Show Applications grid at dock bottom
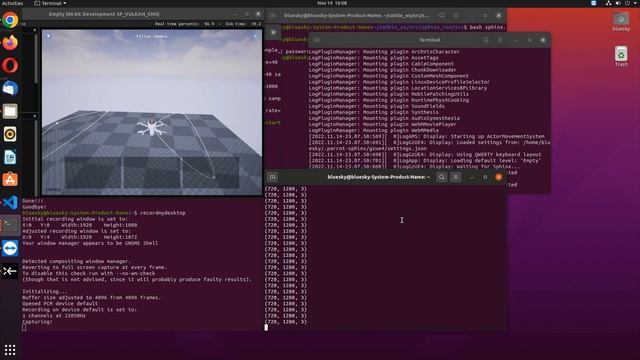This screenshot has height=360, width=640. point(10,350)
